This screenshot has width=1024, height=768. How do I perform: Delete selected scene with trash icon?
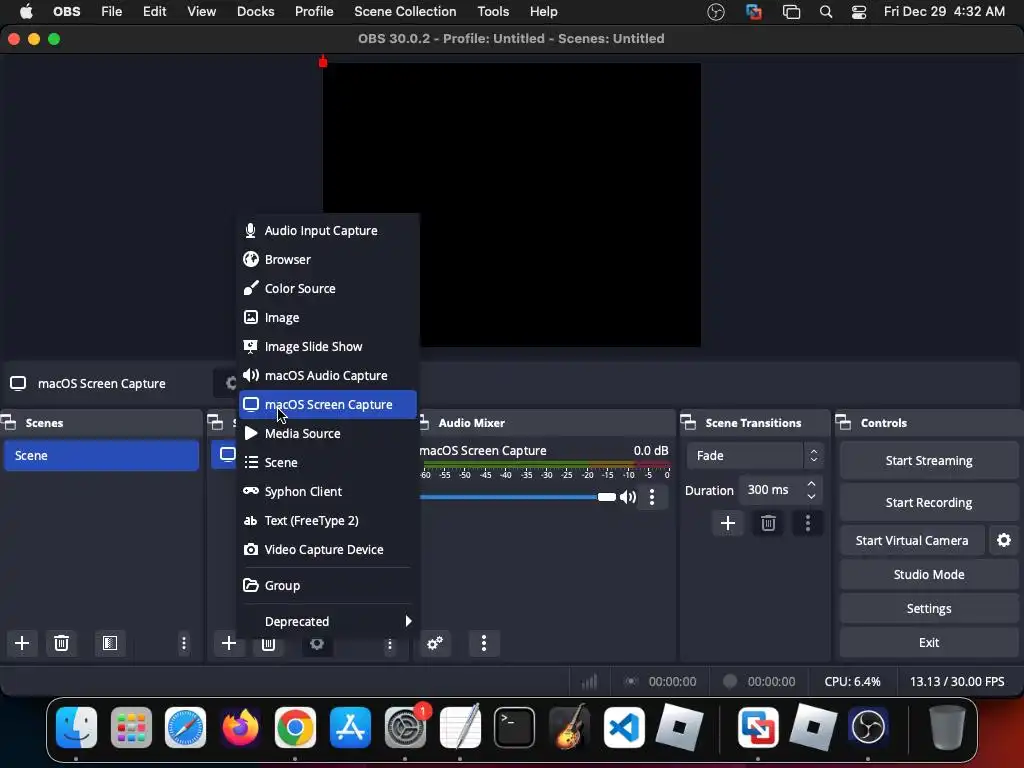[61, 643]
